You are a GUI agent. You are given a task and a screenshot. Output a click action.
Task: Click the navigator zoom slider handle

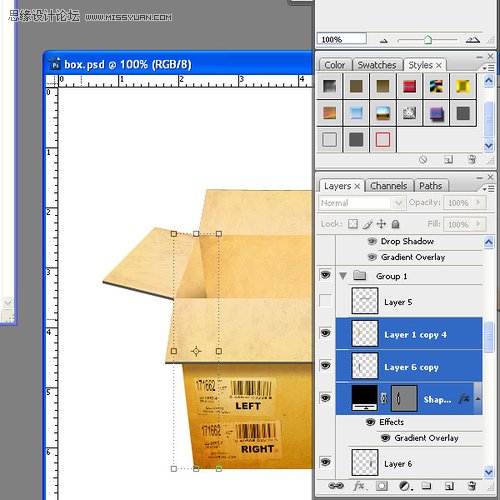click(x=428, y=40)
